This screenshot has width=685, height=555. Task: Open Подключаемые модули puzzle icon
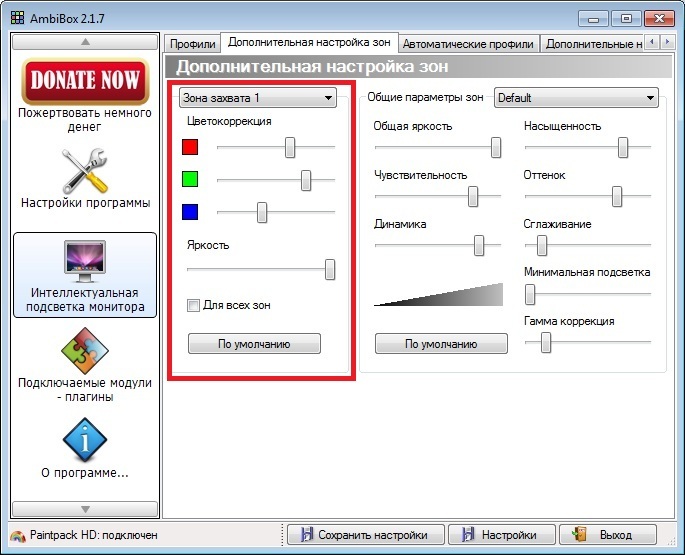(85, 351)
